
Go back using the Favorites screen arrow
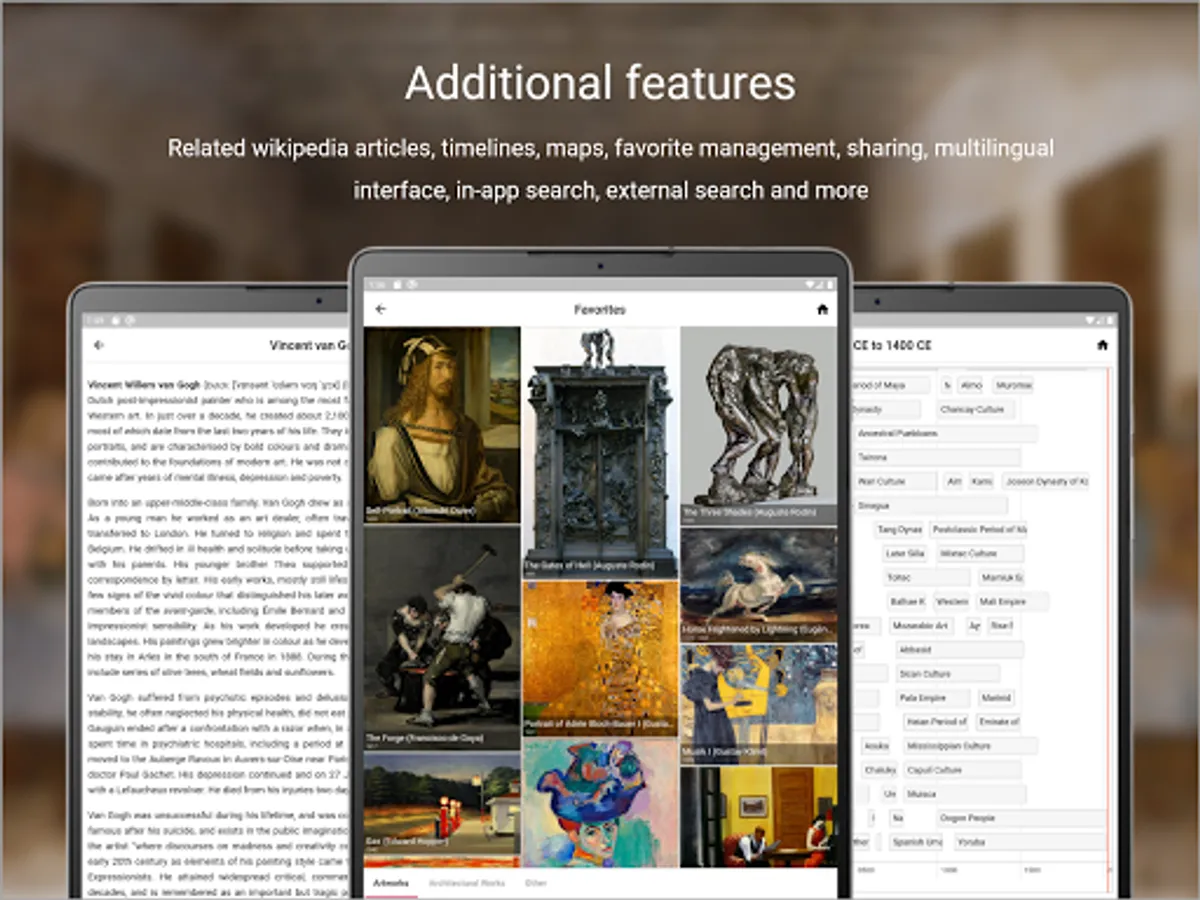click(380, 310)
